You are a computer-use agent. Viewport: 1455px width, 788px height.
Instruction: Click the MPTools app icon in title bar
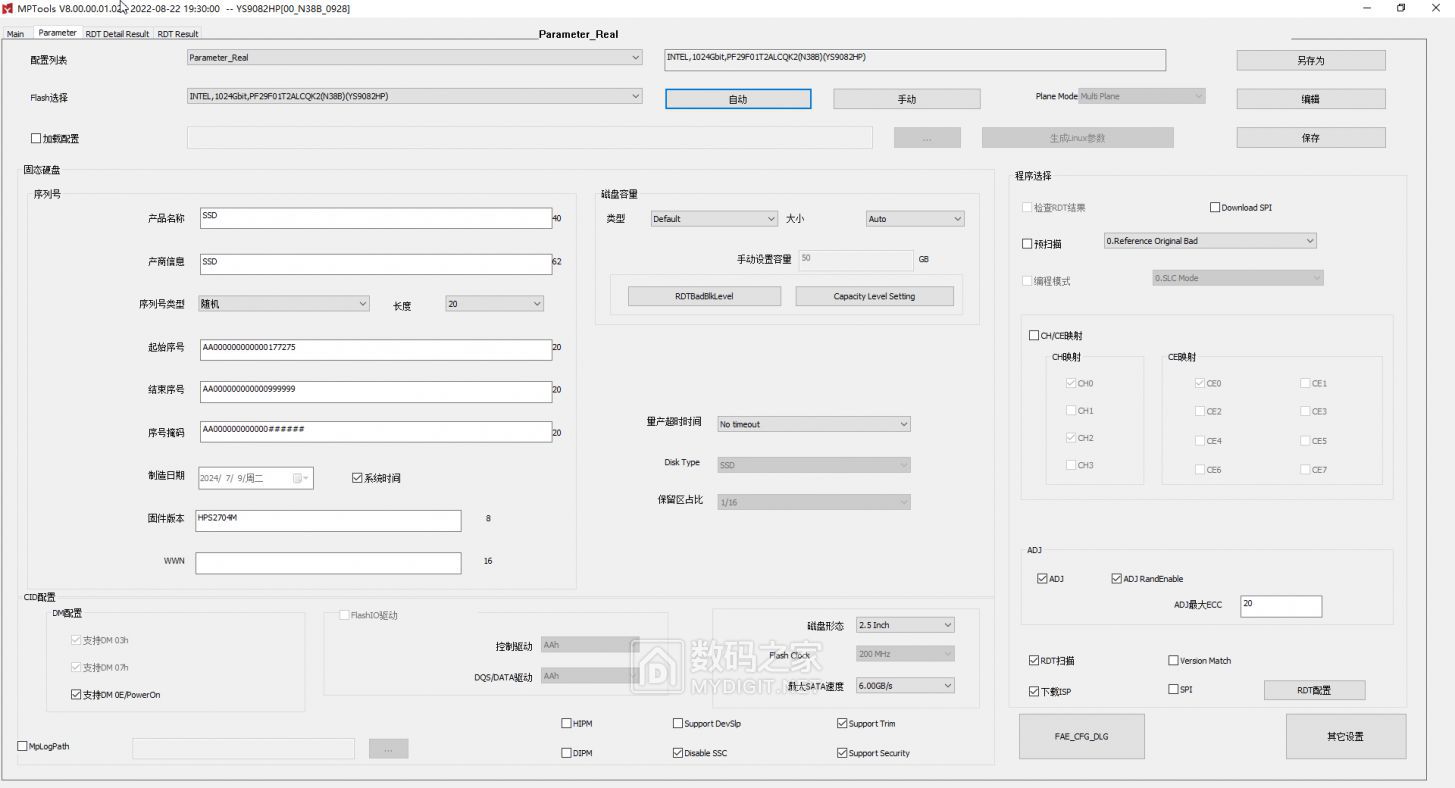click(8, 8)
